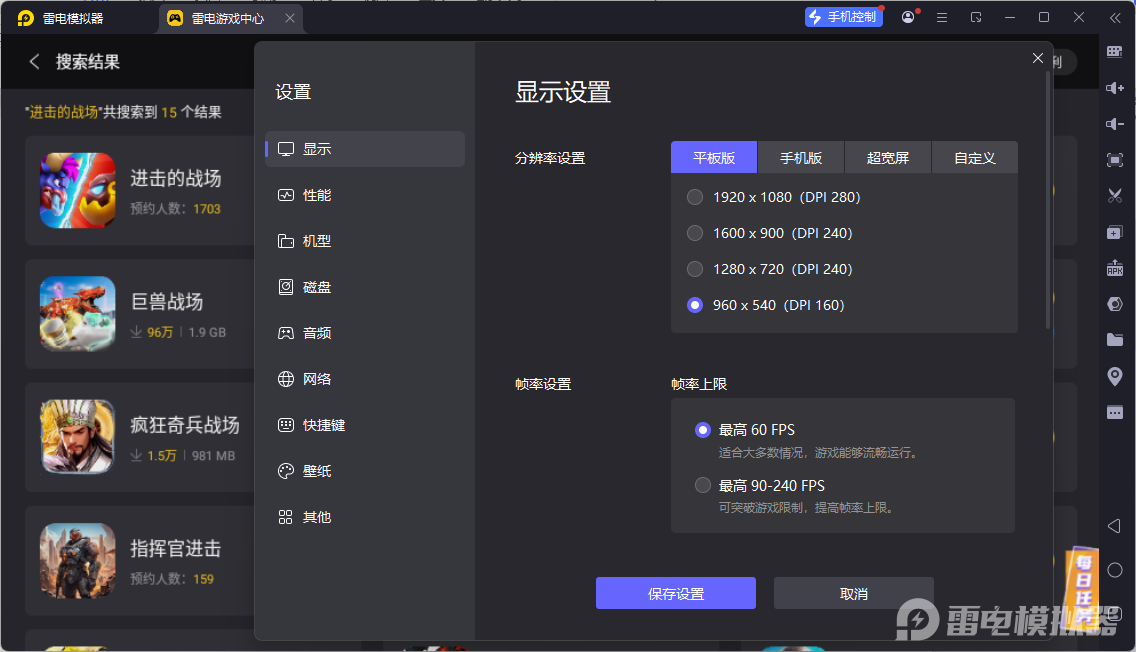Close the 雷电游戏中心 tab
The image size is (1136, 652).
point(290,18)
